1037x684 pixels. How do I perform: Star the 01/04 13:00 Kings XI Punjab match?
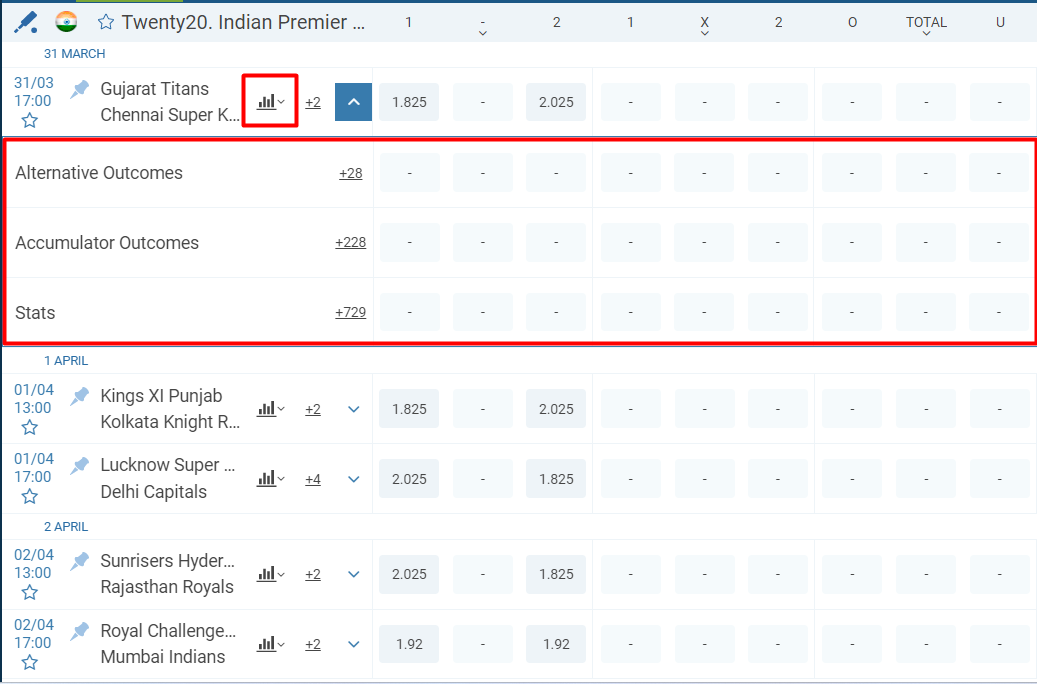tap(30, 427)
